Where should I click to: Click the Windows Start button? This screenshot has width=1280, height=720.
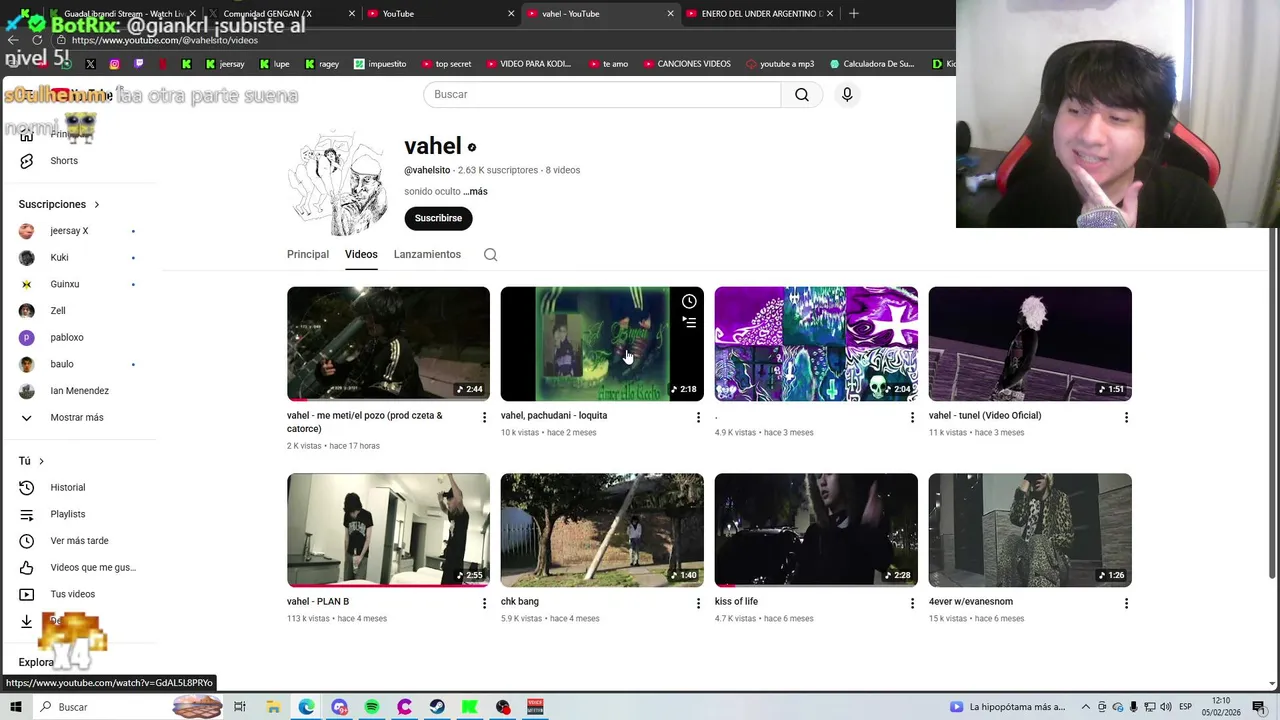coord(16,707)
